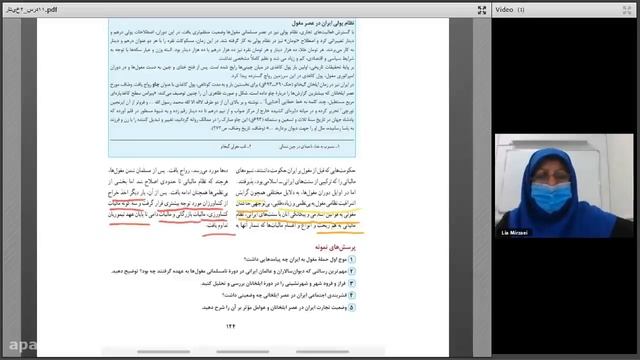Click question number 4 circle badge

pos(351,295)
